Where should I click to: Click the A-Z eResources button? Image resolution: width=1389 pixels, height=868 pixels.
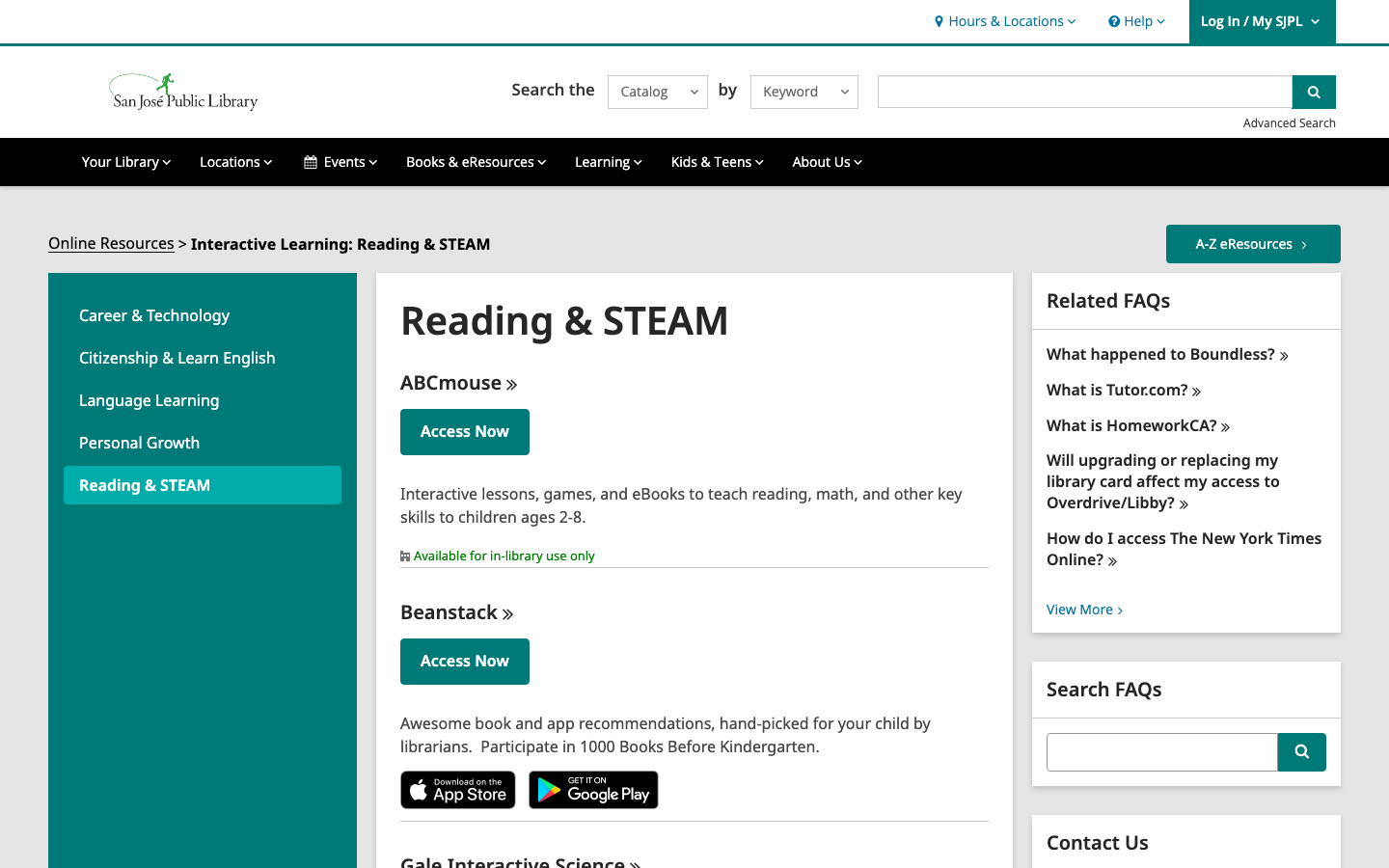click(1253, 244)
